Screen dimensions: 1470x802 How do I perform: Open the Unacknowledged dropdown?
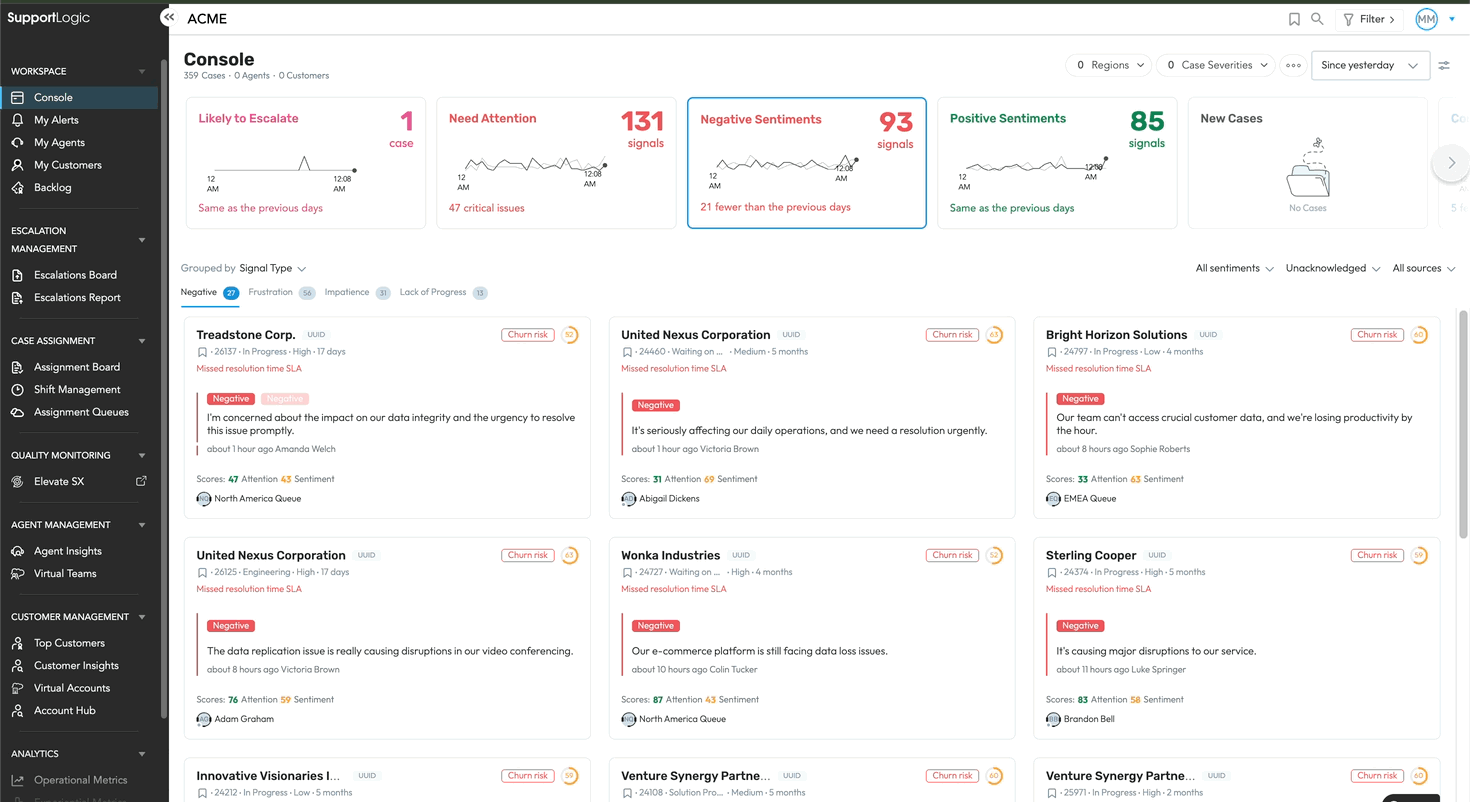click(1333, 268)
